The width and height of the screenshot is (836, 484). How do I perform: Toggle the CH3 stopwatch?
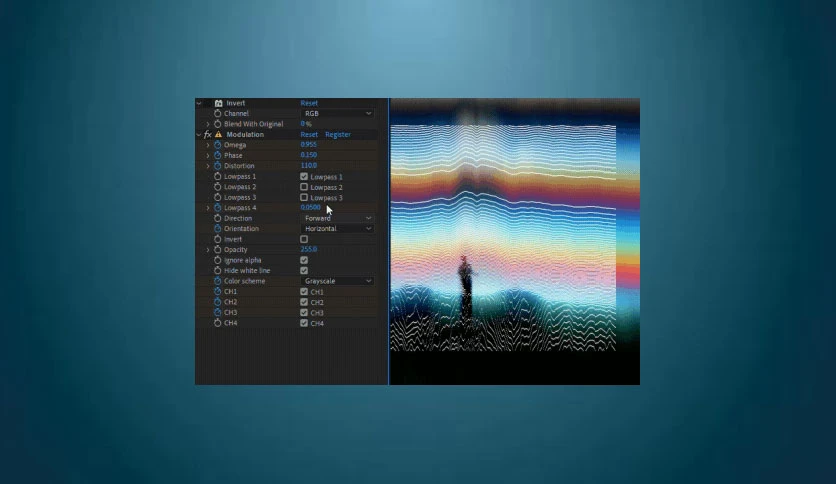(218, 312)
